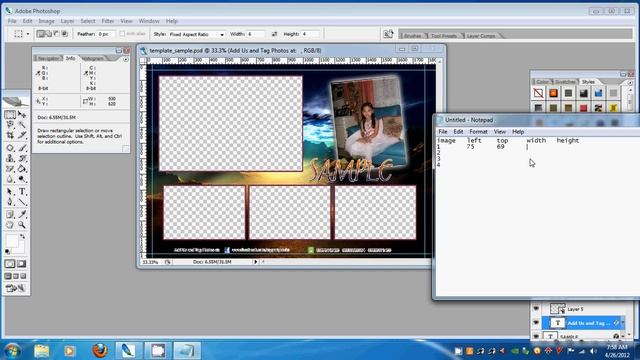The width and height of the screenshot is (640, 360).
Task: Select the Clone Stamp tool
Action: coord(10,158)
